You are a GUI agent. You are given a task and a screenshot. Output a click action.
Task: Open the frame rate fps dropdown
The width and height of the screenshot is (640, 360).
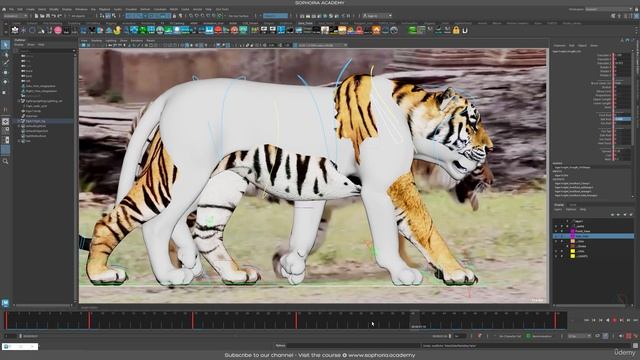click(x=579, y=336)
